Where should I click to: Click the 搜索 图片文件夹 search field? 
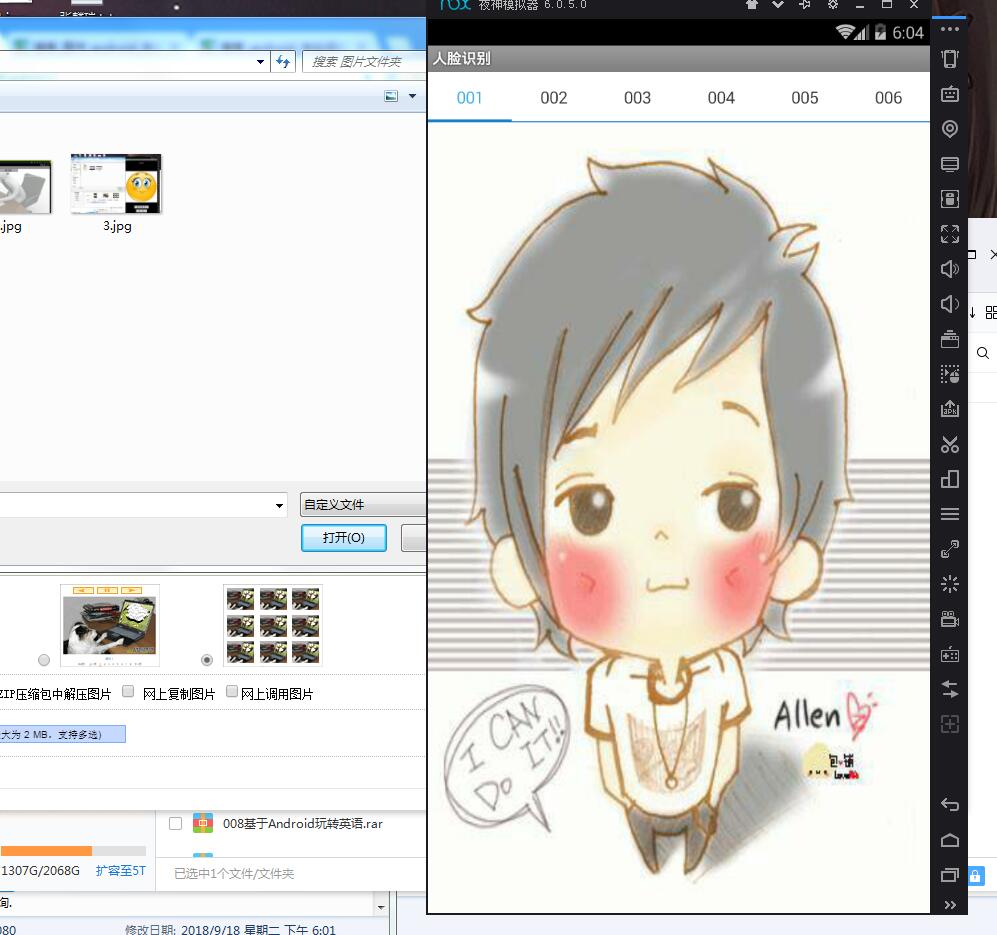tap(363, 62)
